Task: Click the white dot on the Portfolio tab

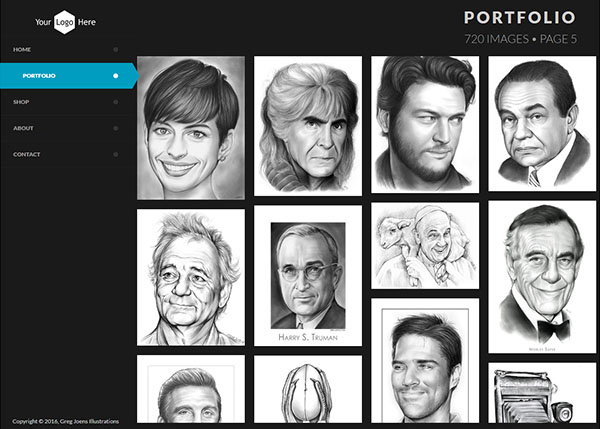Action: 116,76
